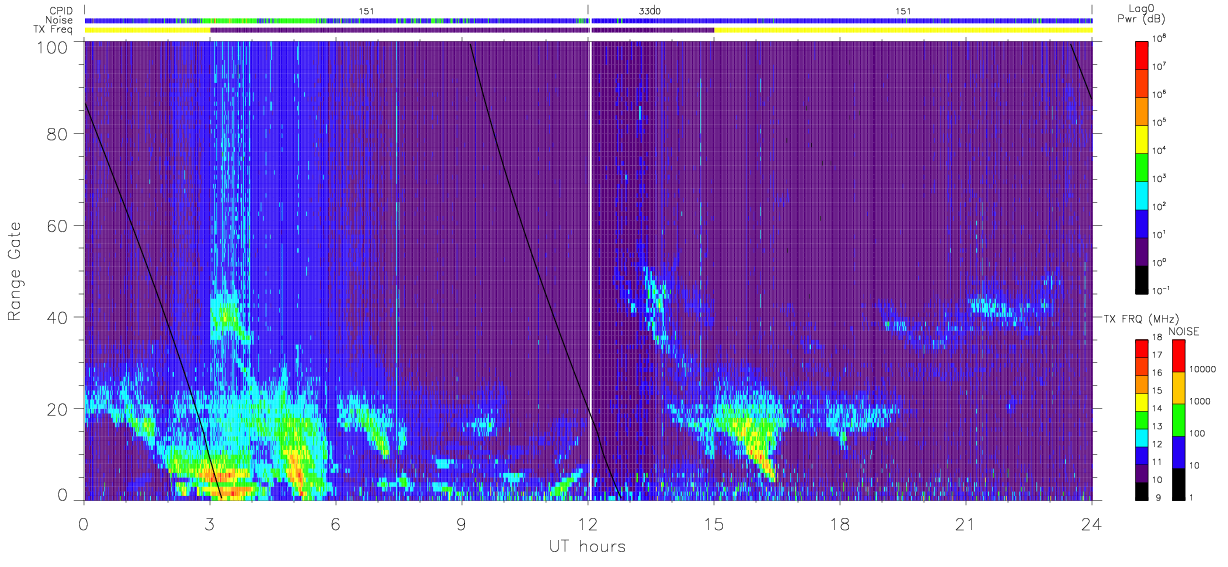
Task: Click the 'CPID' row label
Action: tap(59, 11)
